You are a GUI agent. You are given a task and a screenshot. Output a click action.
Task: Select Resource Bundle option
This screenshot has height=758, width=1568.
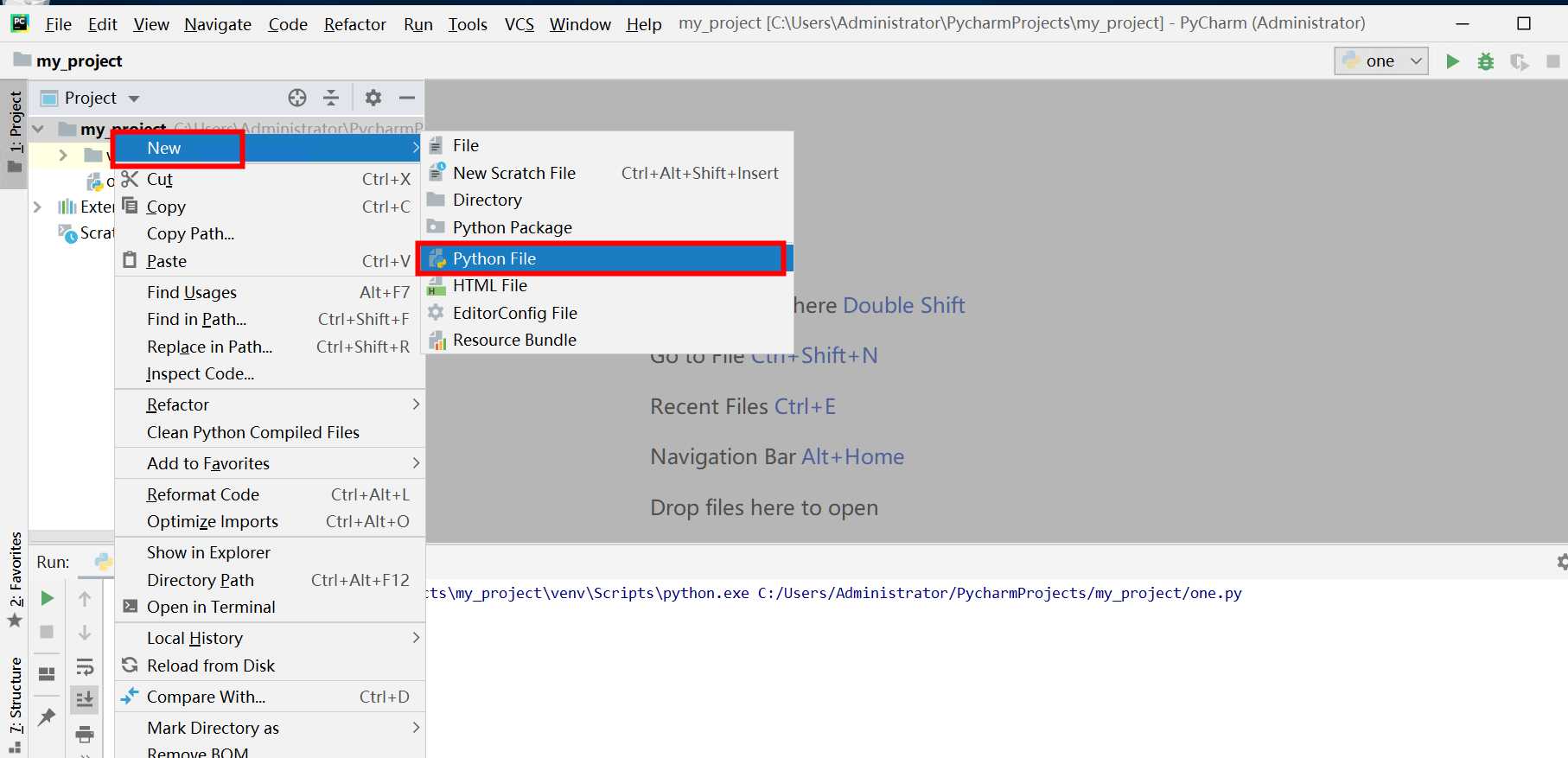[607, 340]
